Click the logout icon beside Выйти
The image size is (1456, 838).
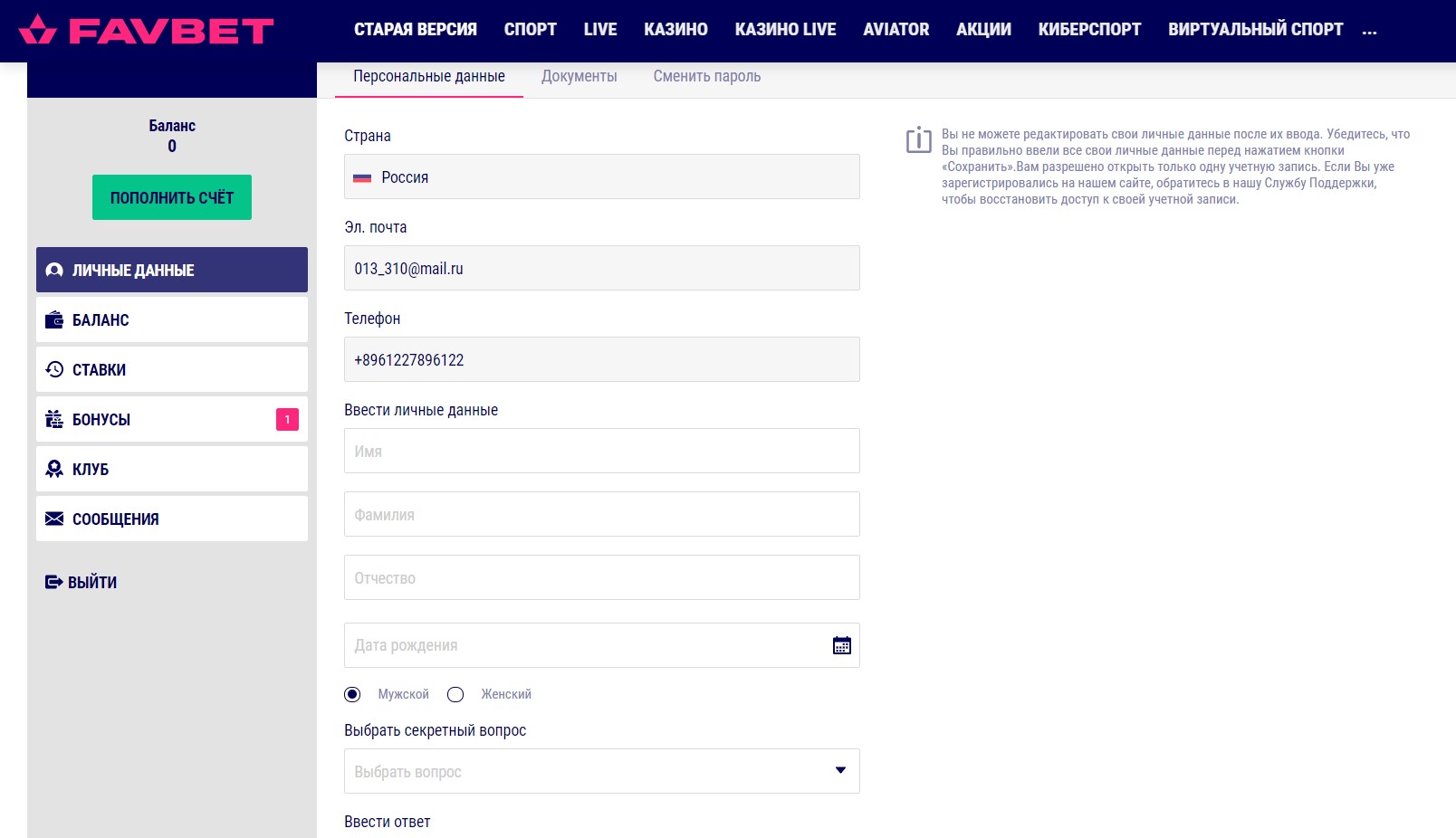click(x=53, y=582)
